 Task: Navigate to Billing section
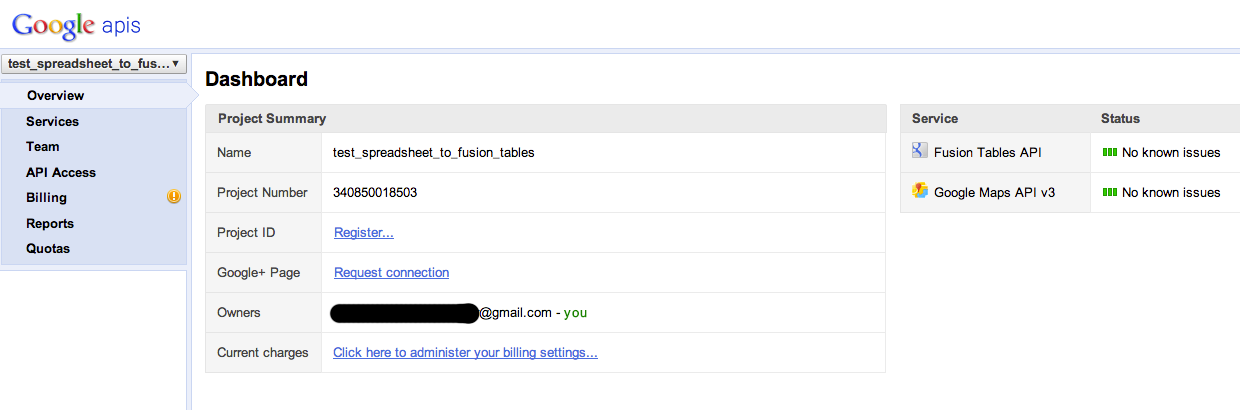click(46, 198)
